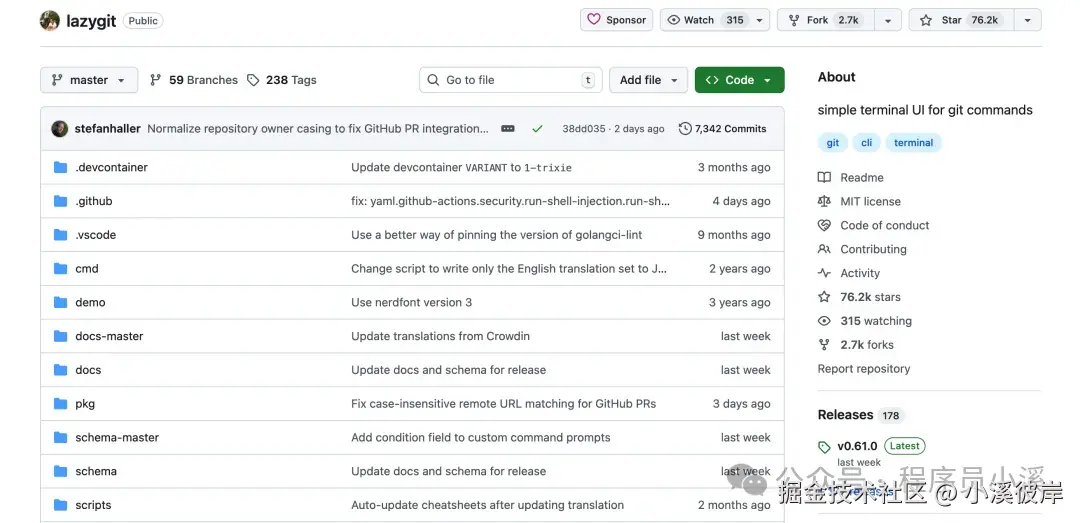
Task: Click the green check status icon
Action: (537, 129)
